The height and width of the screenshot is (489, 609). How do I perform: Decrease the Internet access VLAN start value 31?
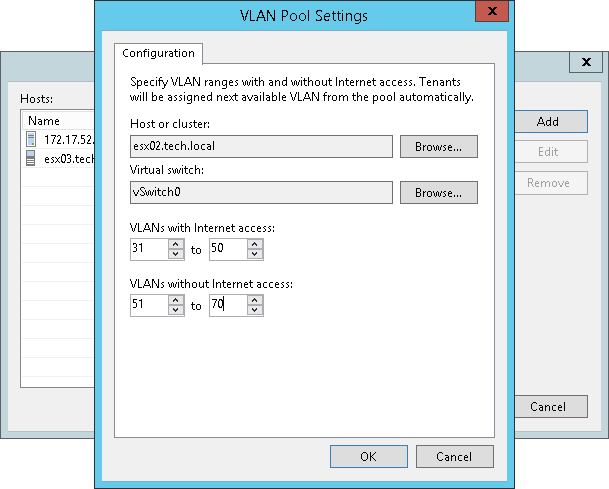click(x=176, y=254)
